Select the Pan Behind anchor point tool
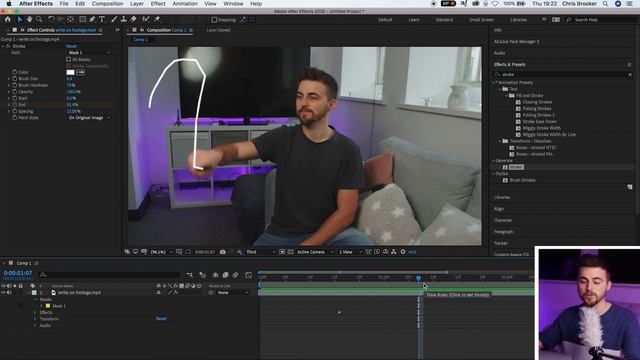This screenshot has height=360, width=640. pyautogui.click(x=71, y=19)
